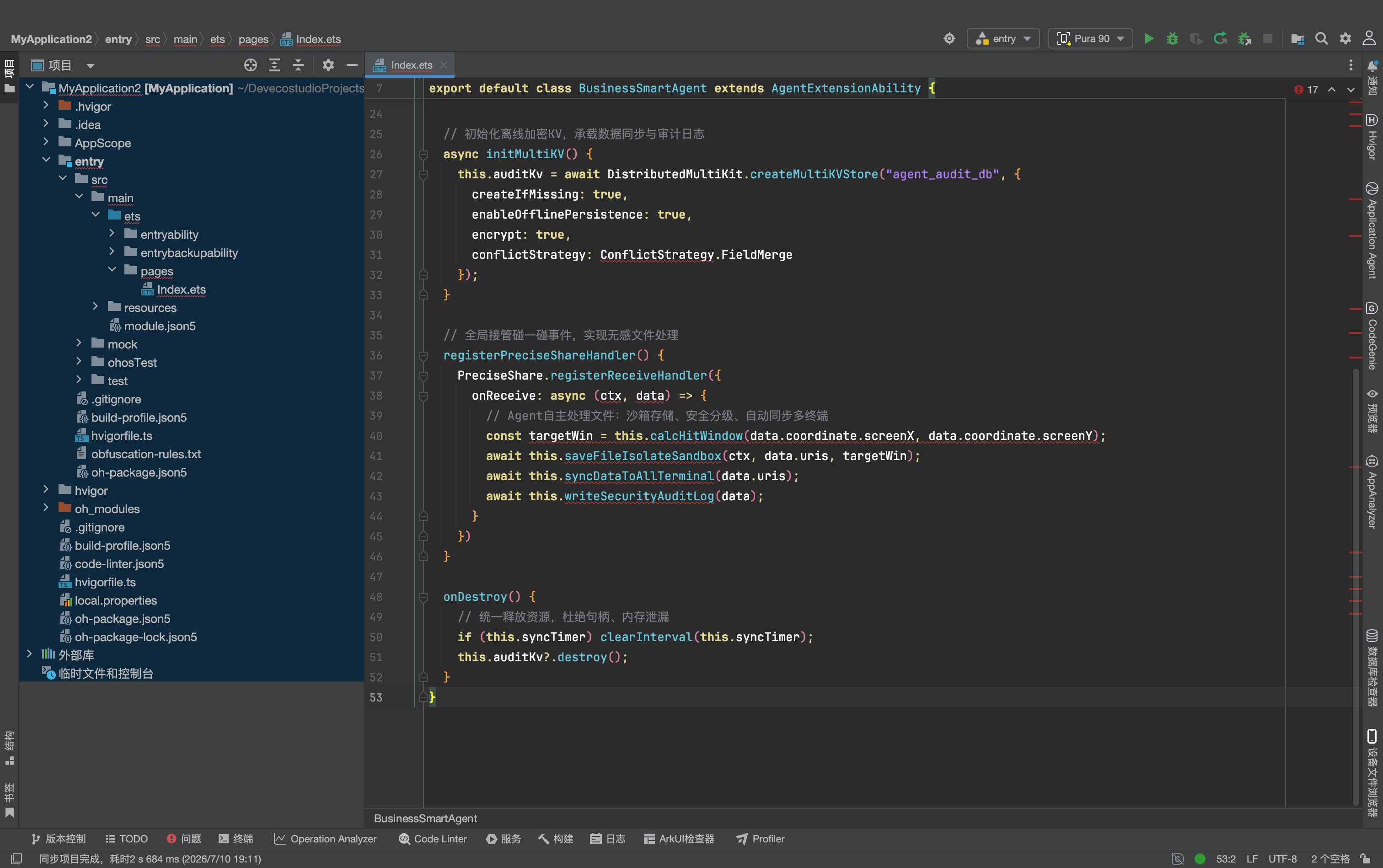Toggle folding for onDestroy method gutter

(423, 597)
